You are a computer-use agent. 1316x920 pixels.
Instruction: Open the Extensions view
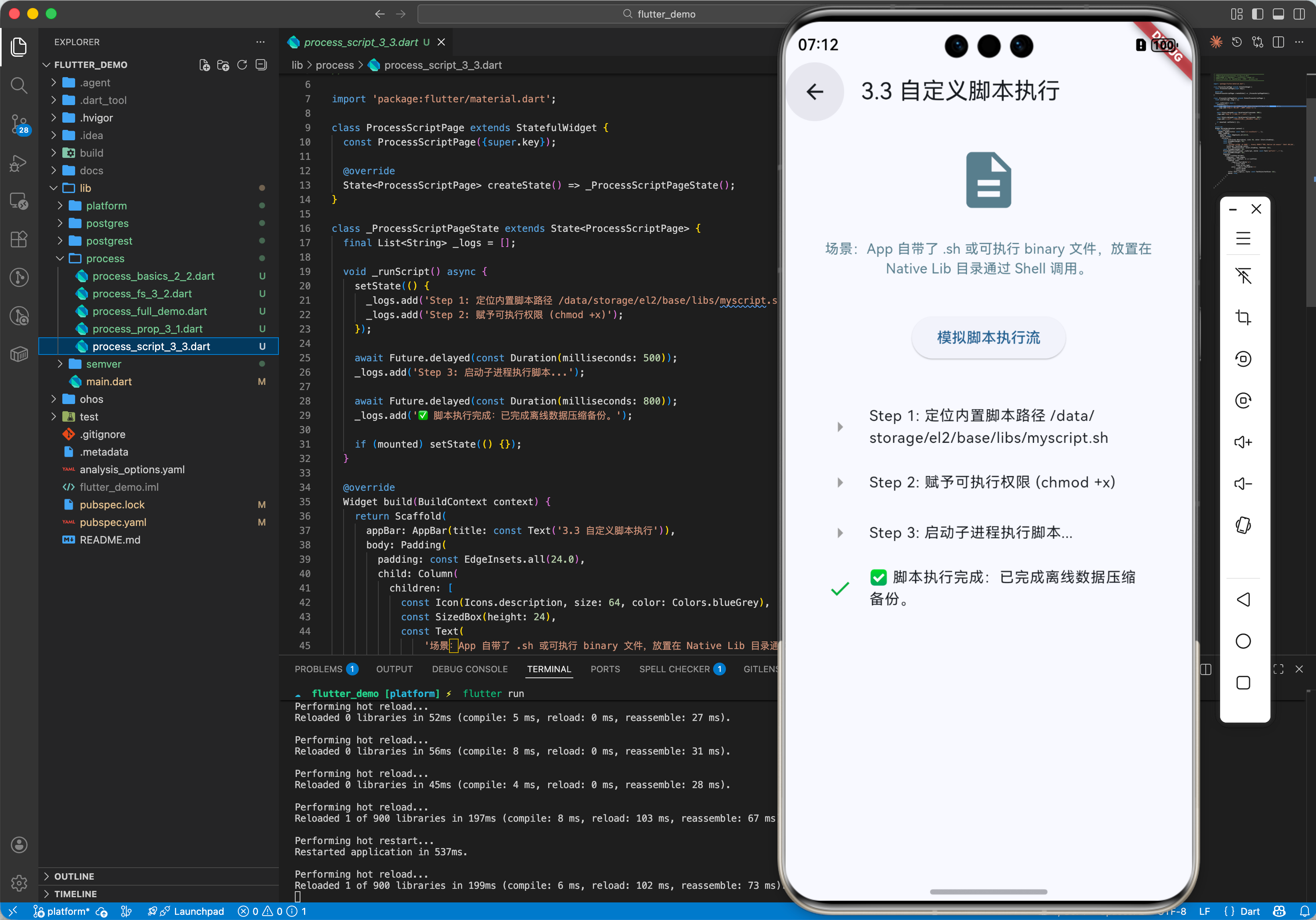point(19,239)
